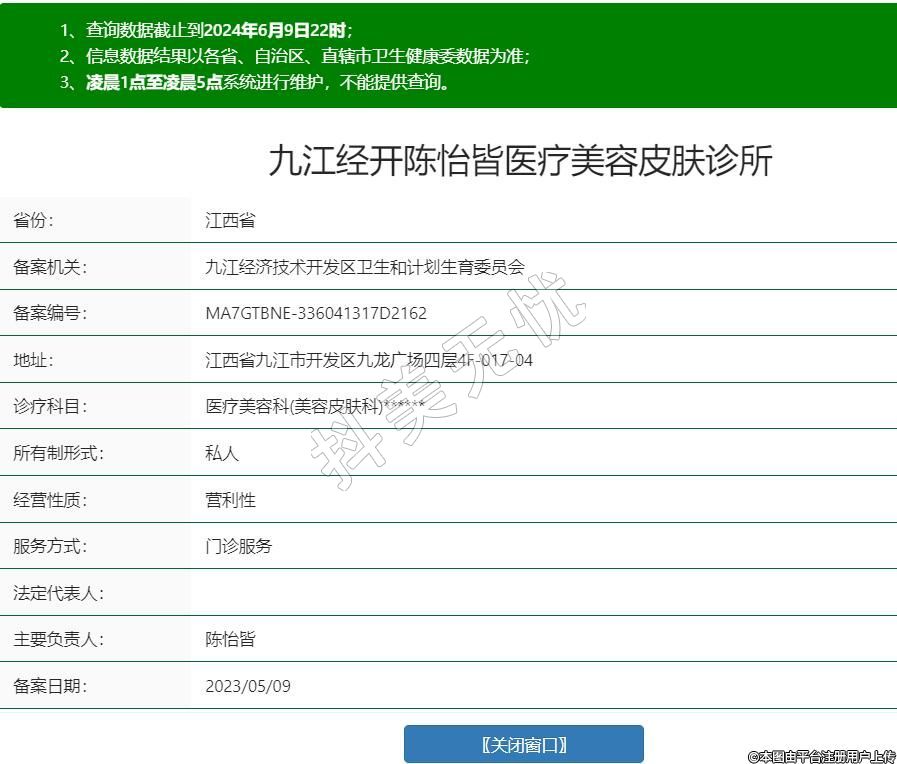This screenshot has height=764, width=897.
Task: Select the 营利性 business nature value
Action: point(230,500)
